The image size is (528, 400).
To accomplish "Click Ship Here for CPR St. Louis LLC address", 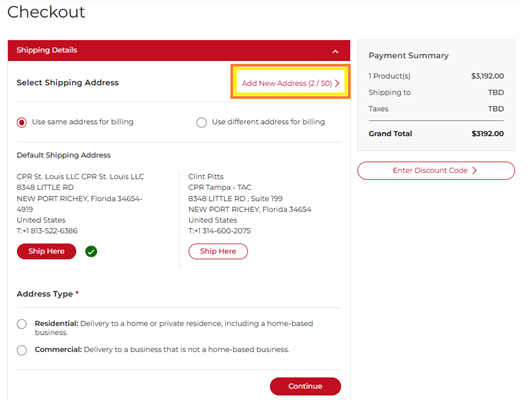I will point(46,251).
